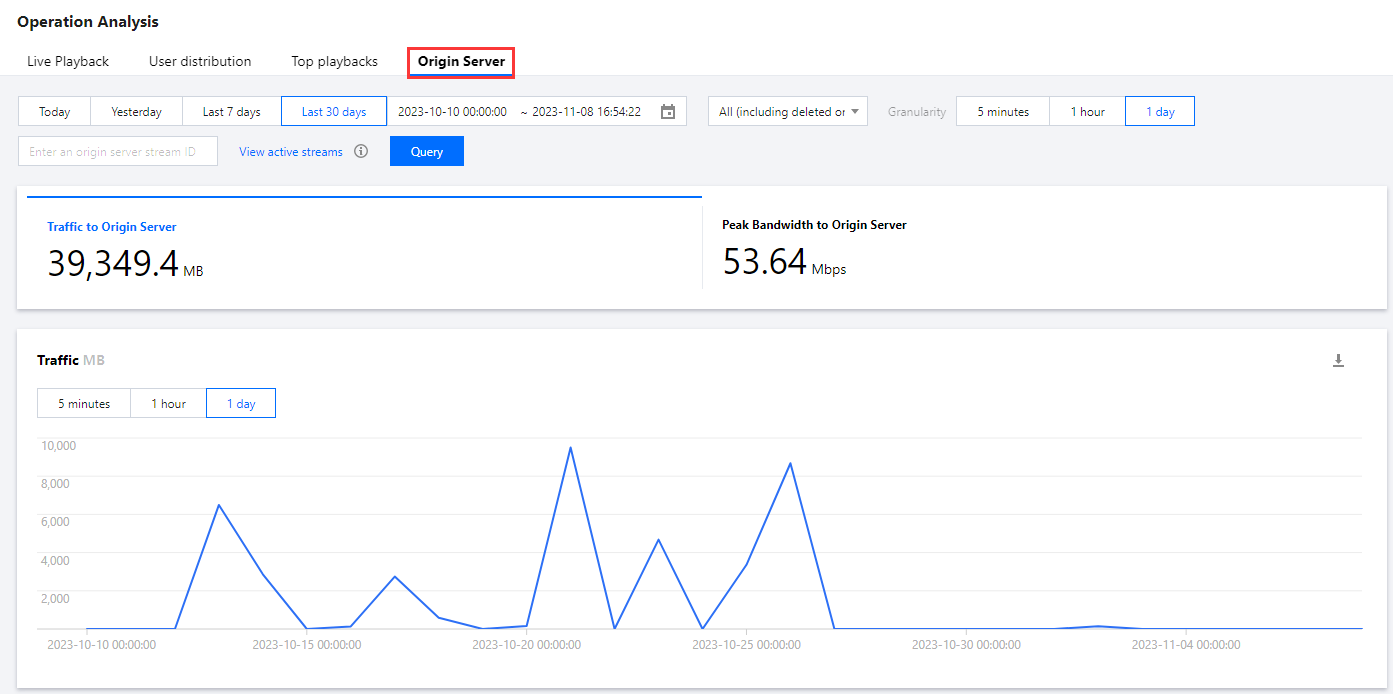Click the Operation Analysis heading
Viewport: 1393px width, 694px height.
(x=88, y=21)
